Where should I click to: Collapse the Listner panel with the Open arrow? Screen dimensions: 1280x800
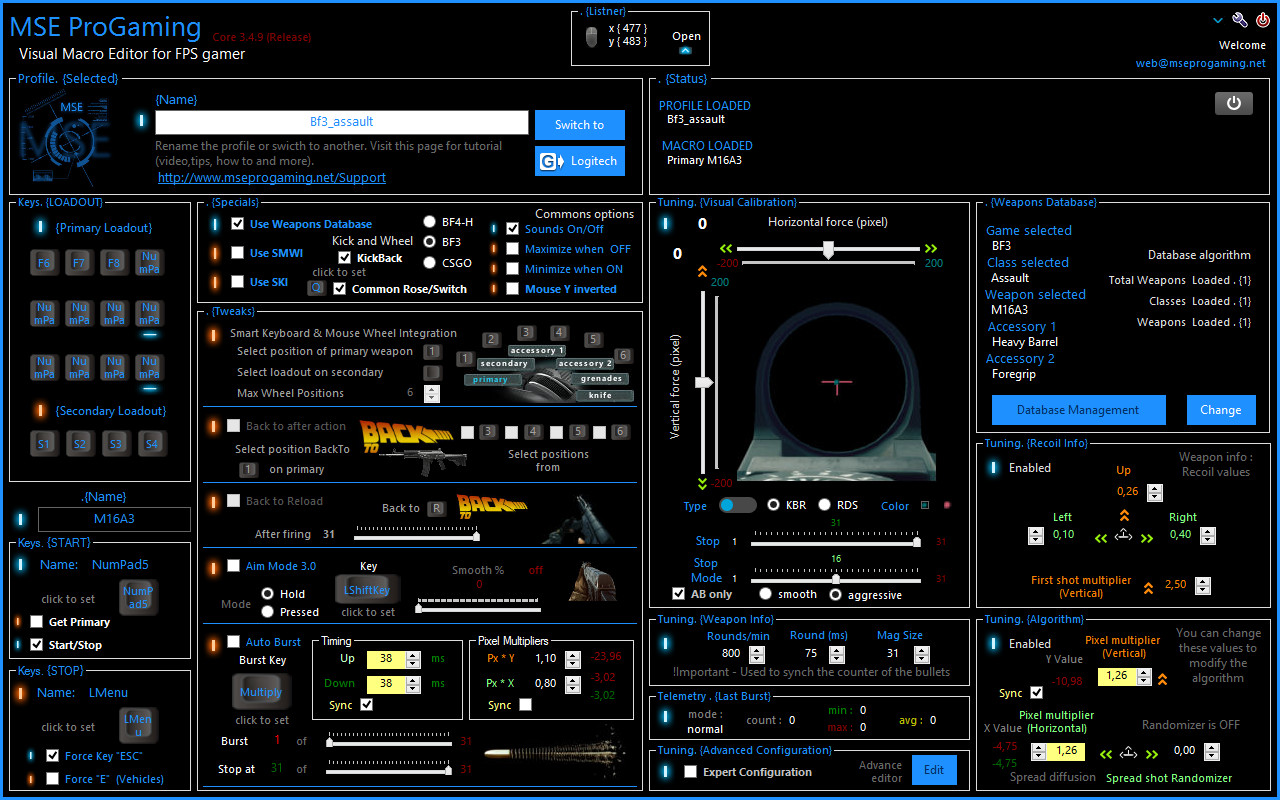[x=685, y=50]
